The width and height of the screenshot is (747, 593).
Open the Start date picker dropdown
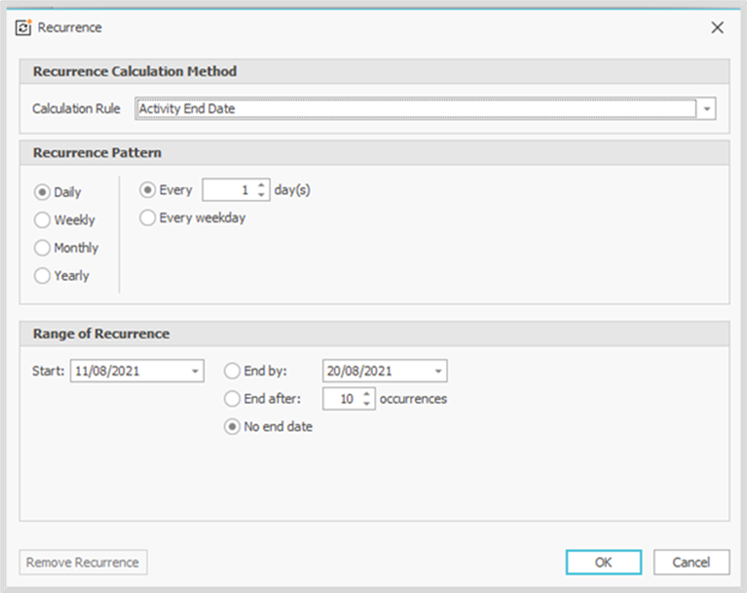194,371
